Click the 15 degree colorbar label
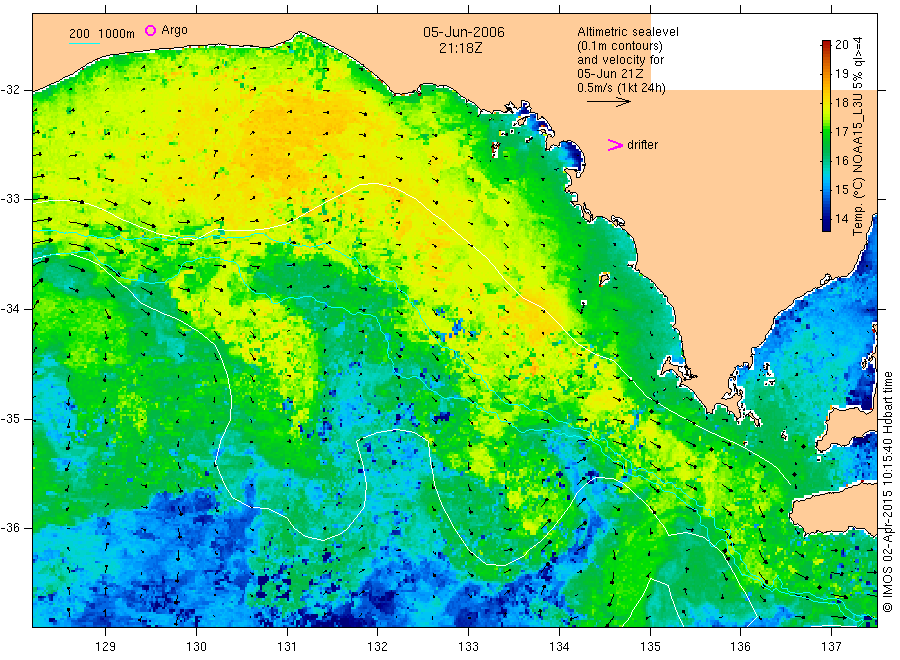The image size is (900, 660). pos(841,189)
